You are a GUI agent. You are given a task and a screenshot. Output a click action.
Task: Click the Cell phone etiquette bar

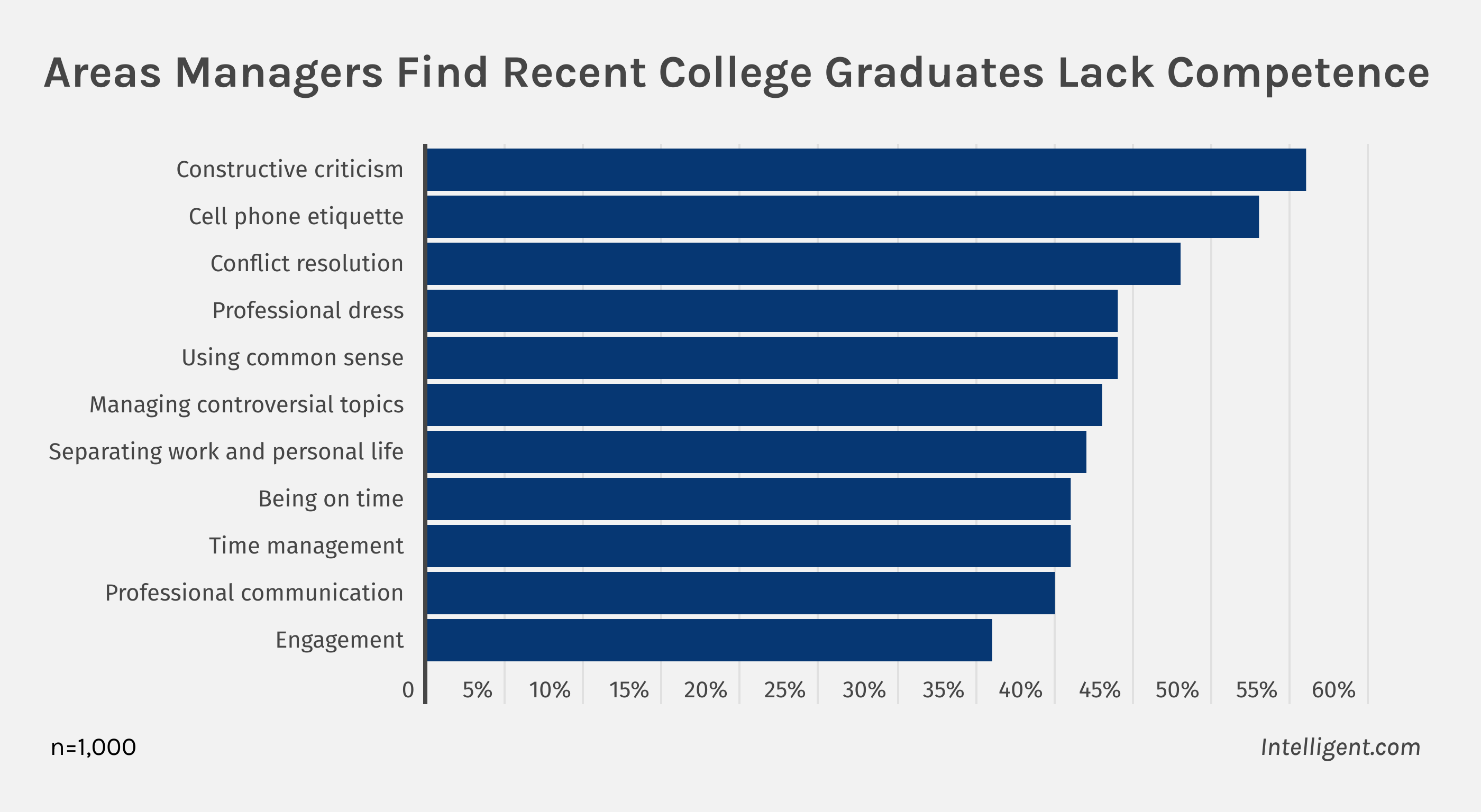coord(842,217)
